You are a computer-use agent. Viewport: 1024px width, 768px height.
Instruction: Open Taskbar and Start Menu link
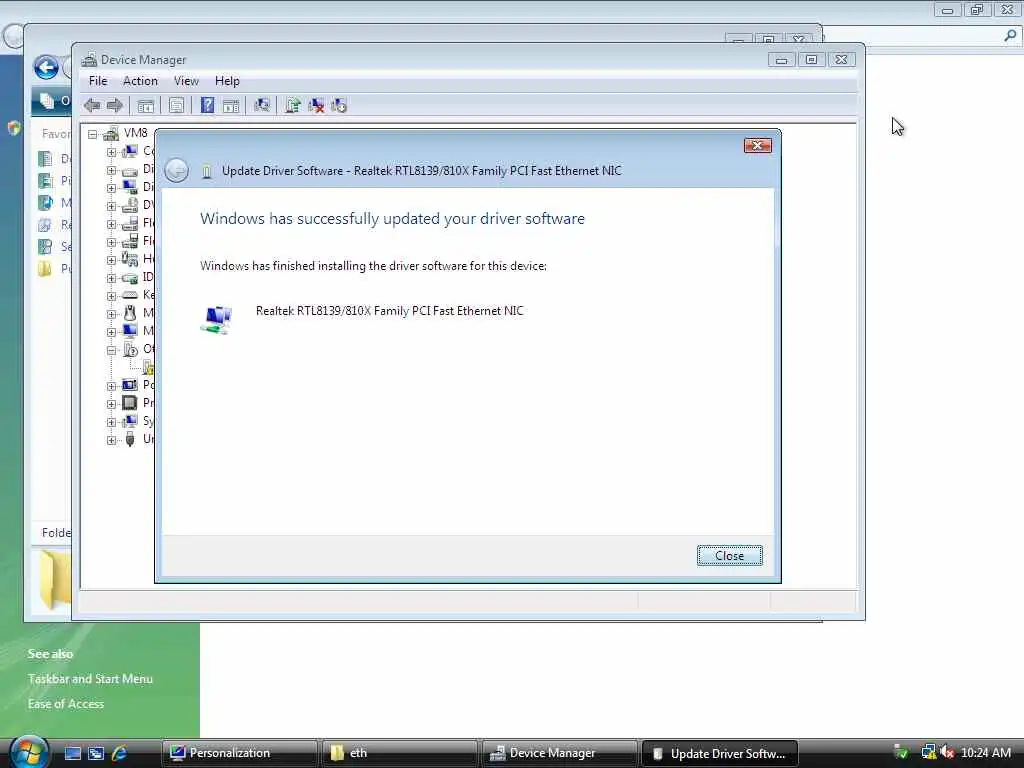click(x=90, y=679)
